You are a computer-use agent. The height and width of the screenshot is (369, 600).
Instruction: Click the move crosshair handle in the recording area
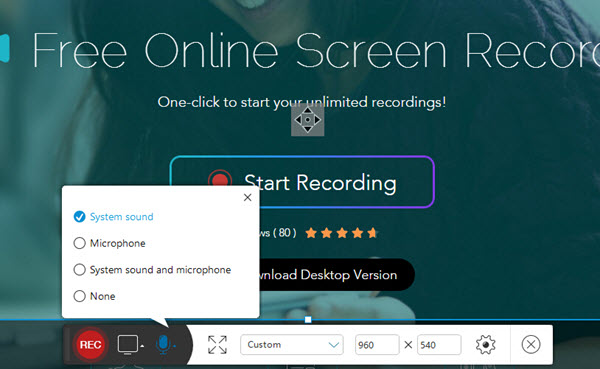308,120
